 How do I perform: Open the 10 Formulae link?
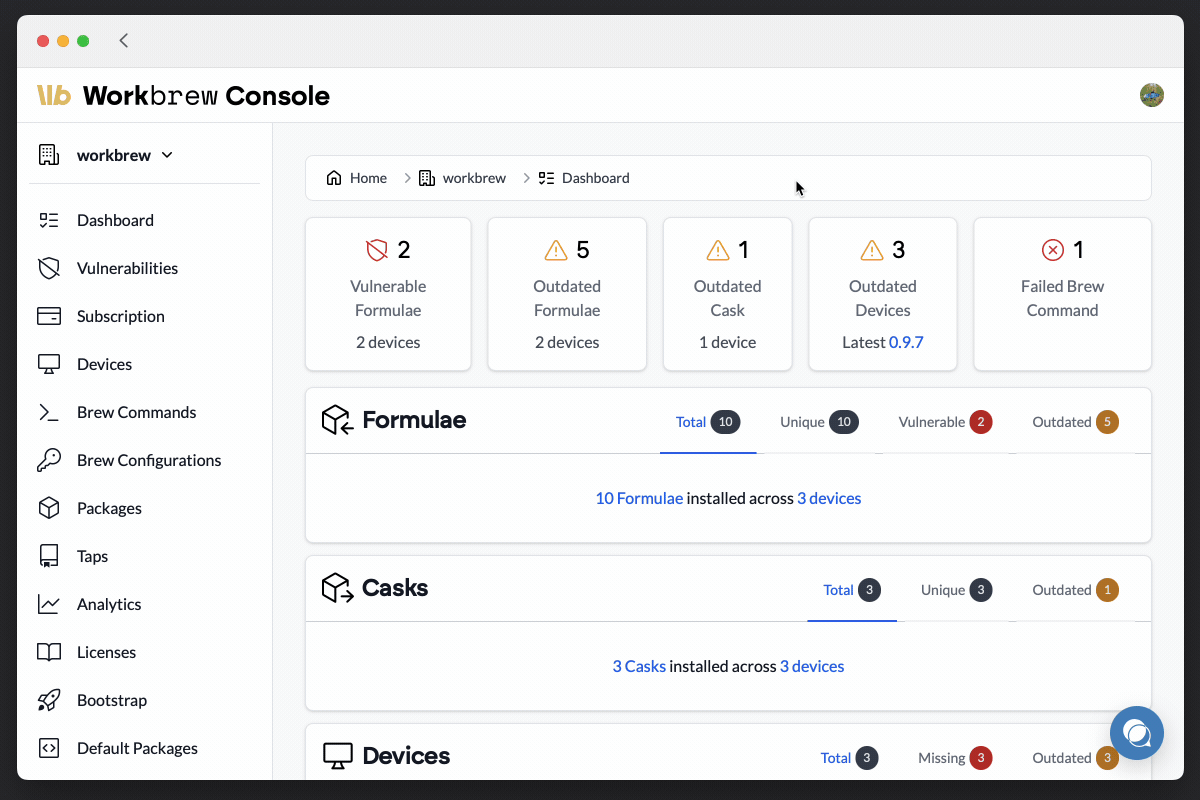(639, 498)
